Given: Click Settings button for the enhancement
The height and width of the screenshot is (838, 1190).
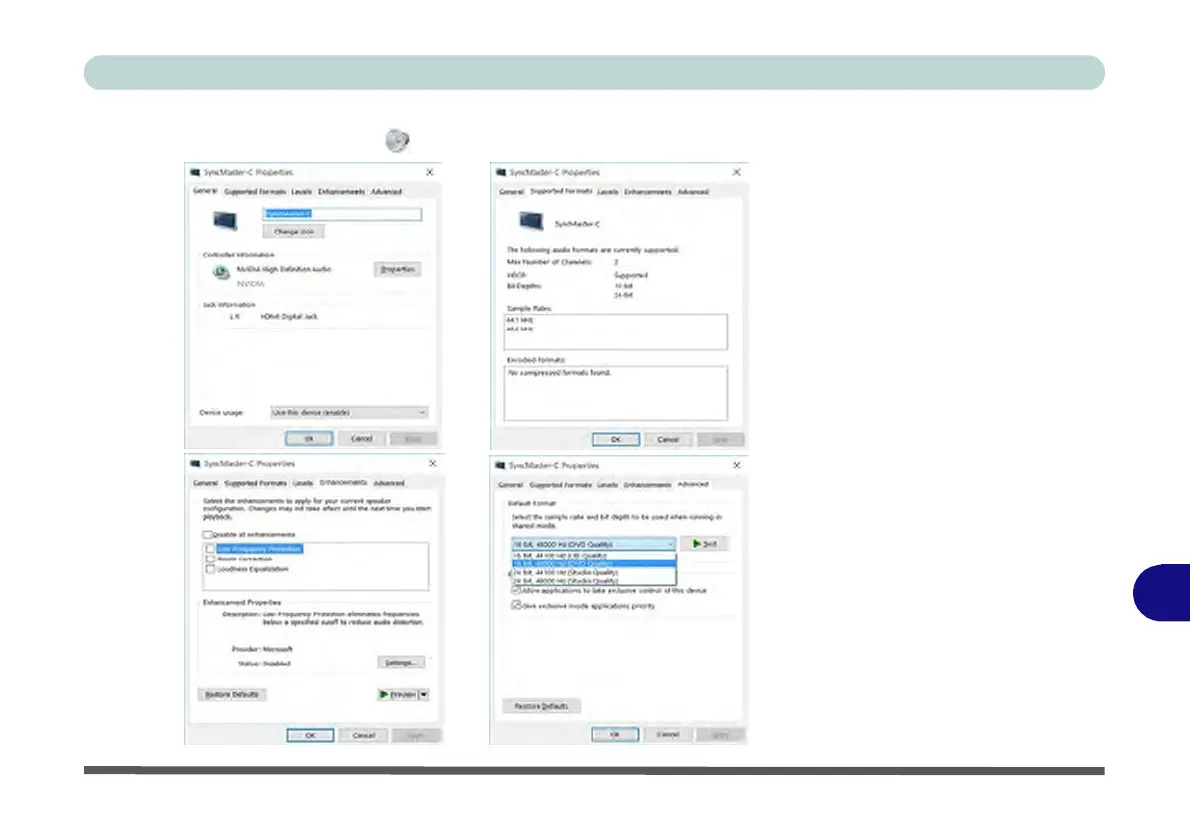Looking at the screenshot, I should [401, 663].
